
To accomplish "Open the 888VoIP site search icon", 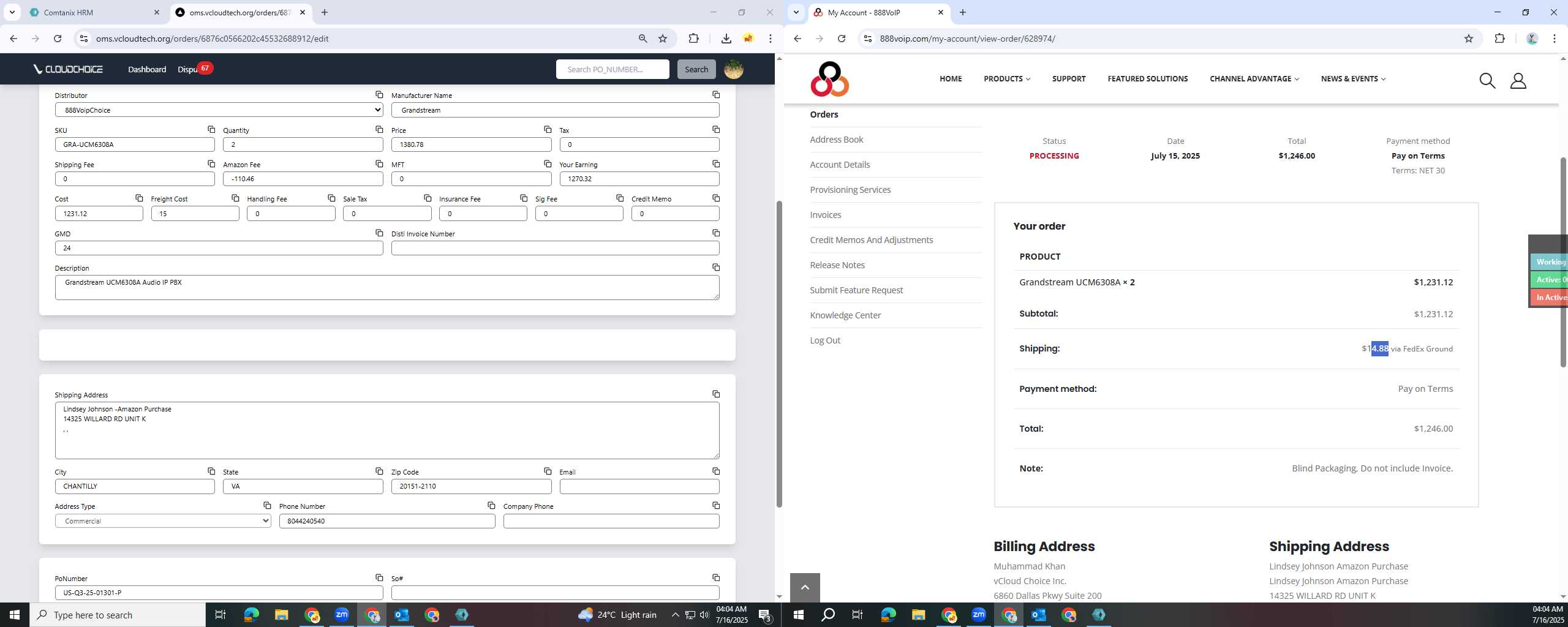I will 1487,80.
